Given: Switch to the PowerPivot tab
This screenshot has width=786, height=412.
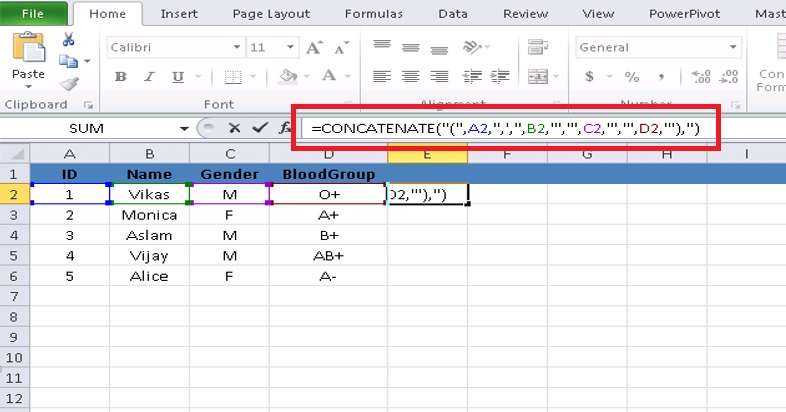Looking at the screenshot, I should [684, 14].
